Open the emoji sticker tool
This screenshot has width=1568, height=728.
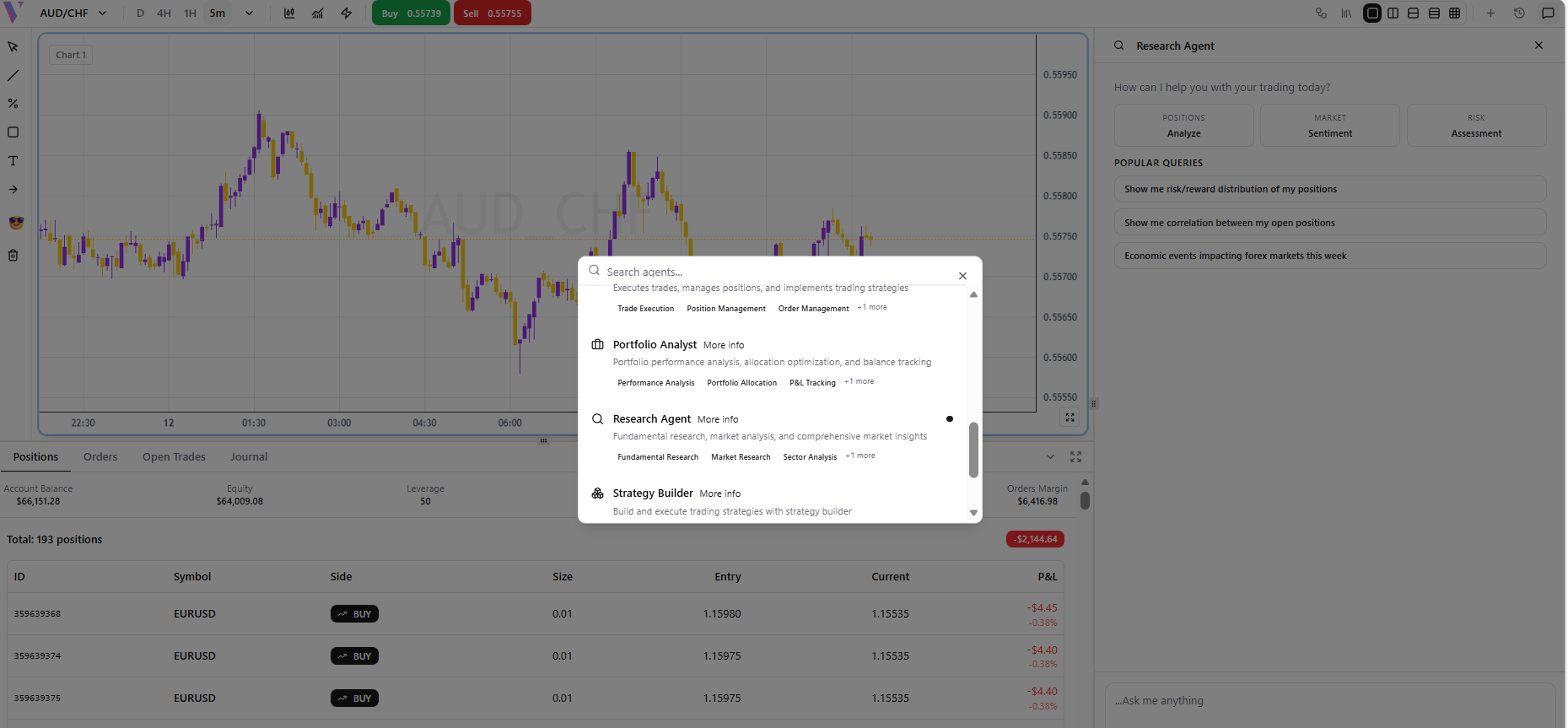tap(16, 223)
